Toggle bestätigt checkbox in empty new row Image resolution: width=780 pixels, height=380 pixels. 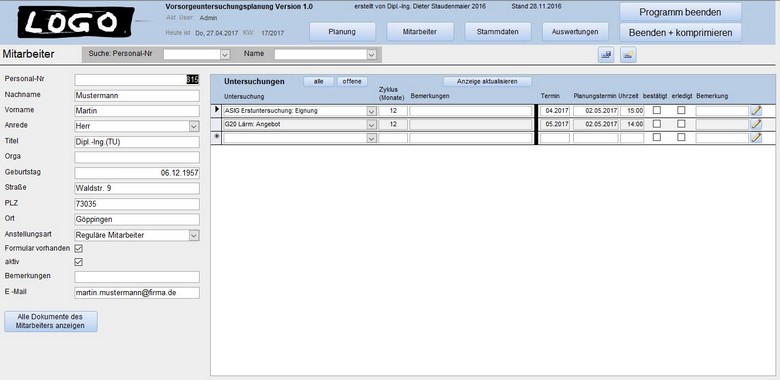click(657, 137)
